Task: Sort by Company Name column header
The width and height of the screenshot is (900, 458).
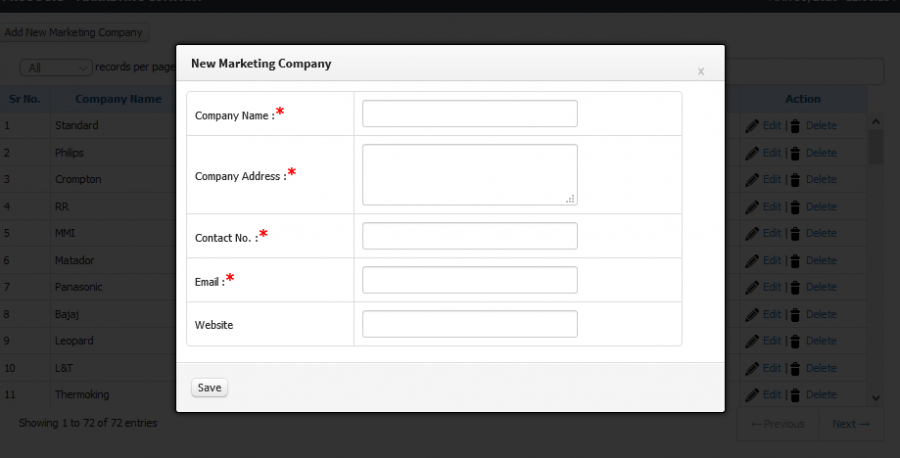Action: click(118, 99)
